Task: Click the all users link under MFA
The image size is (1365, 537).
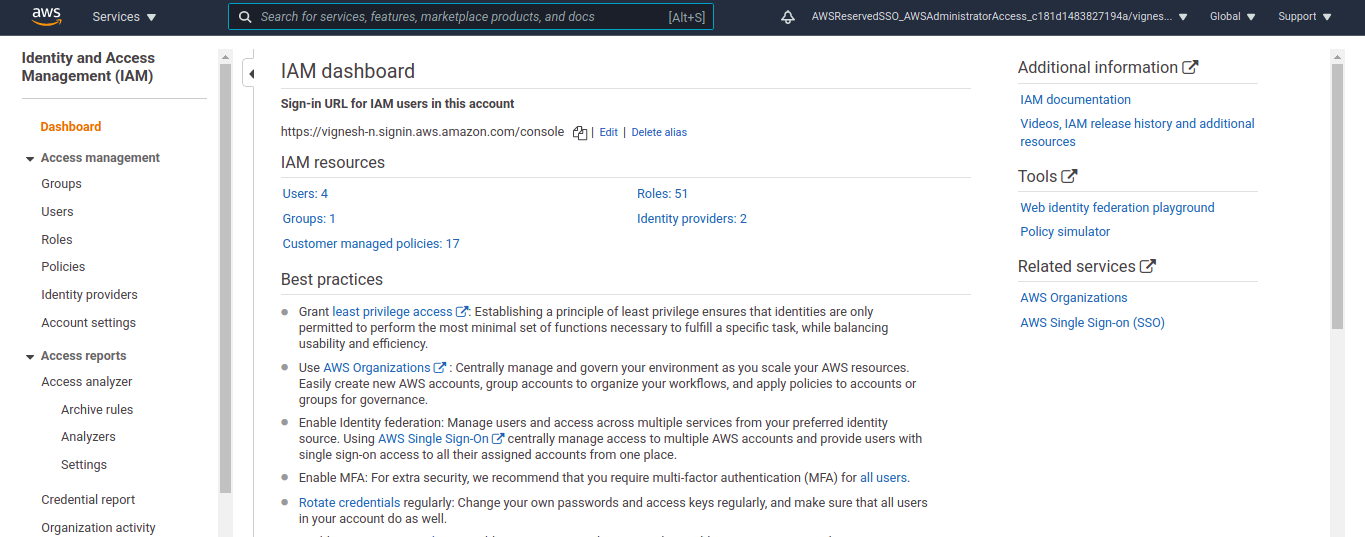Action: [883, 478]
